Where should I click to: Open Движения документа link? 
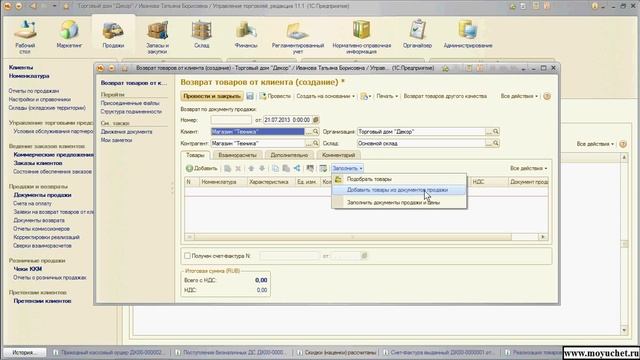tap(127, 132)
